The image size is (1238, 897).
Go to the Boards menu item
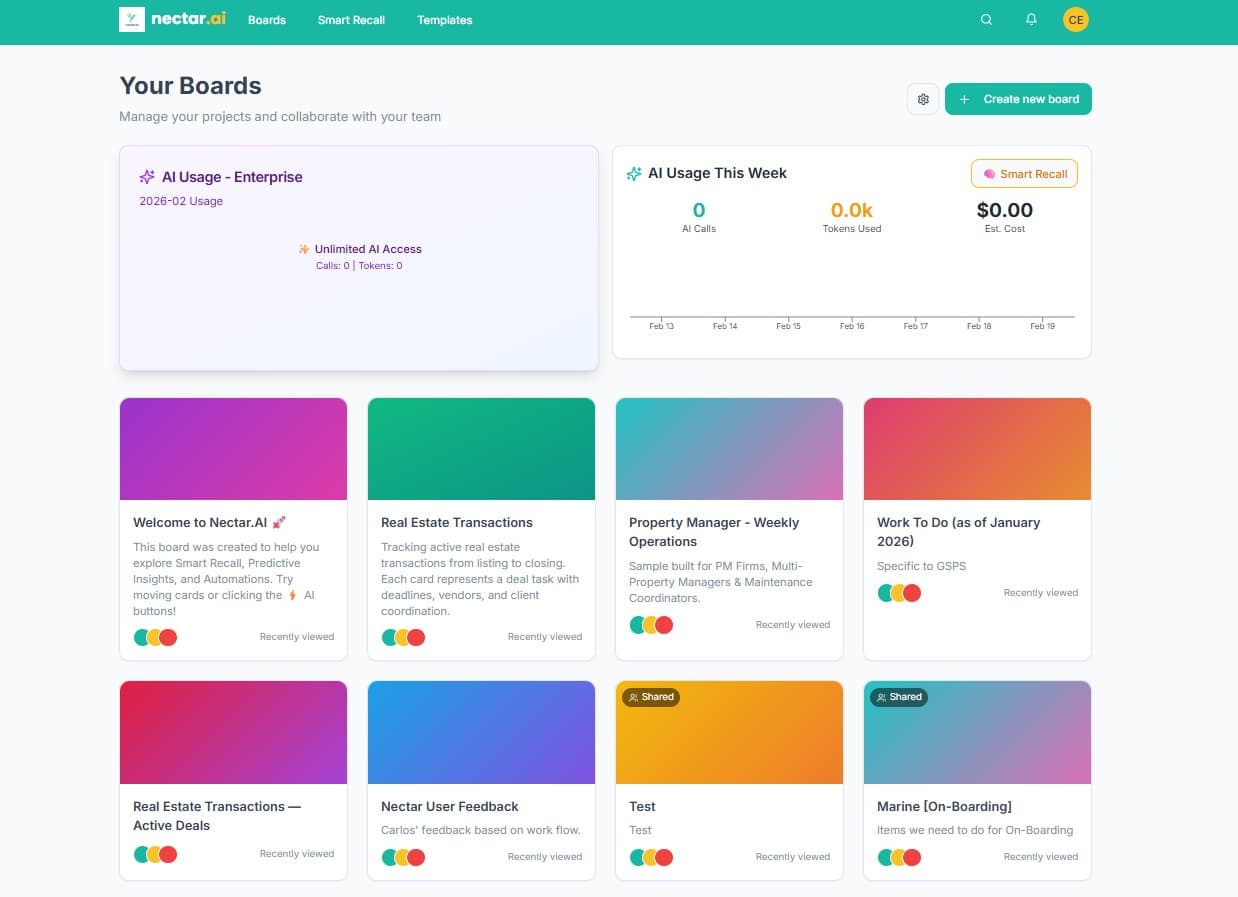267,20
